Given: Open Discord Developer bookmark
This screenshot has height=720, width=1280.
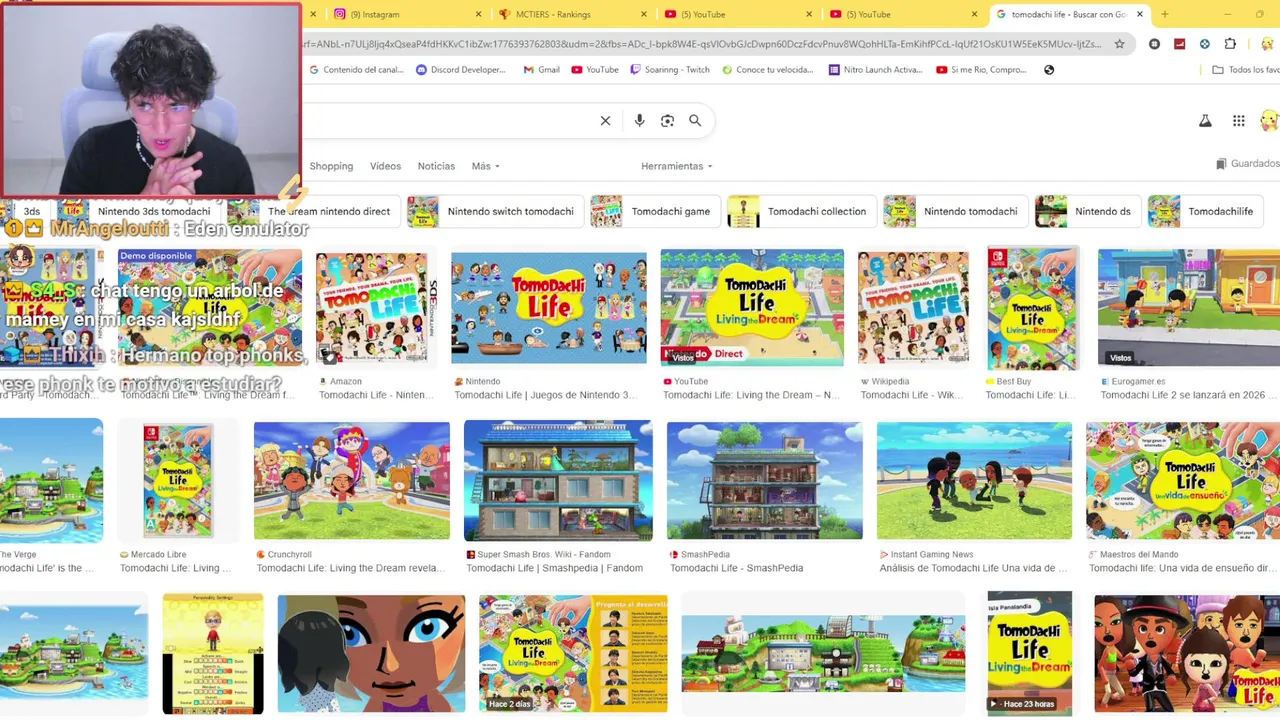Looking at the screenshot, I should tap(461, 70).
